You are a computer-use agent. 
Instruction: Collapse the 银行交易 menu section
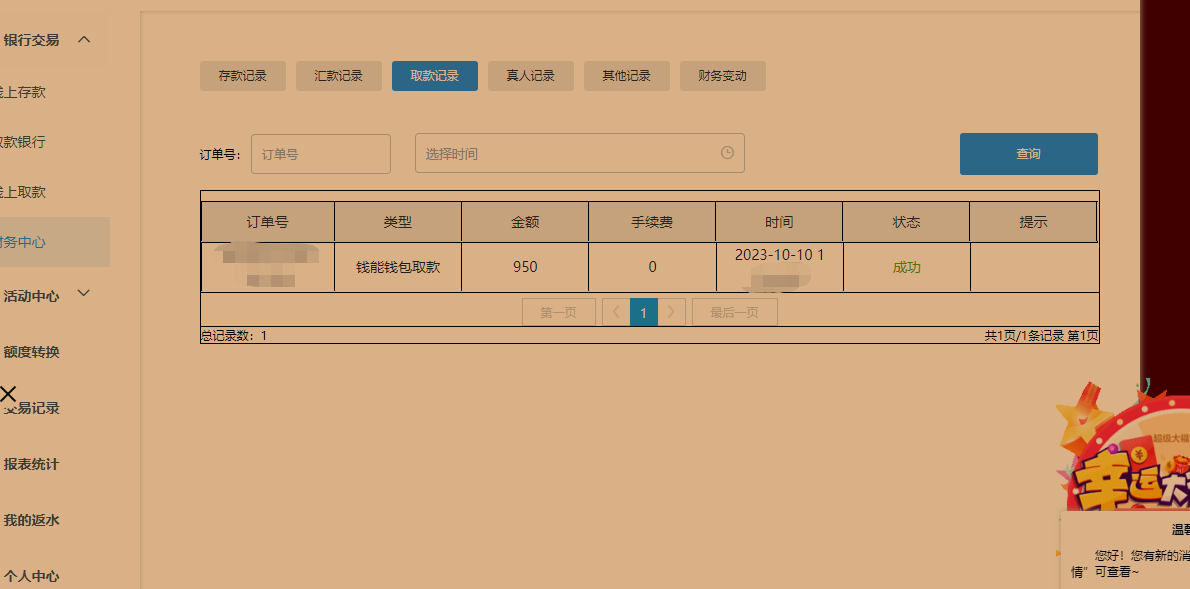coord(84,40)
